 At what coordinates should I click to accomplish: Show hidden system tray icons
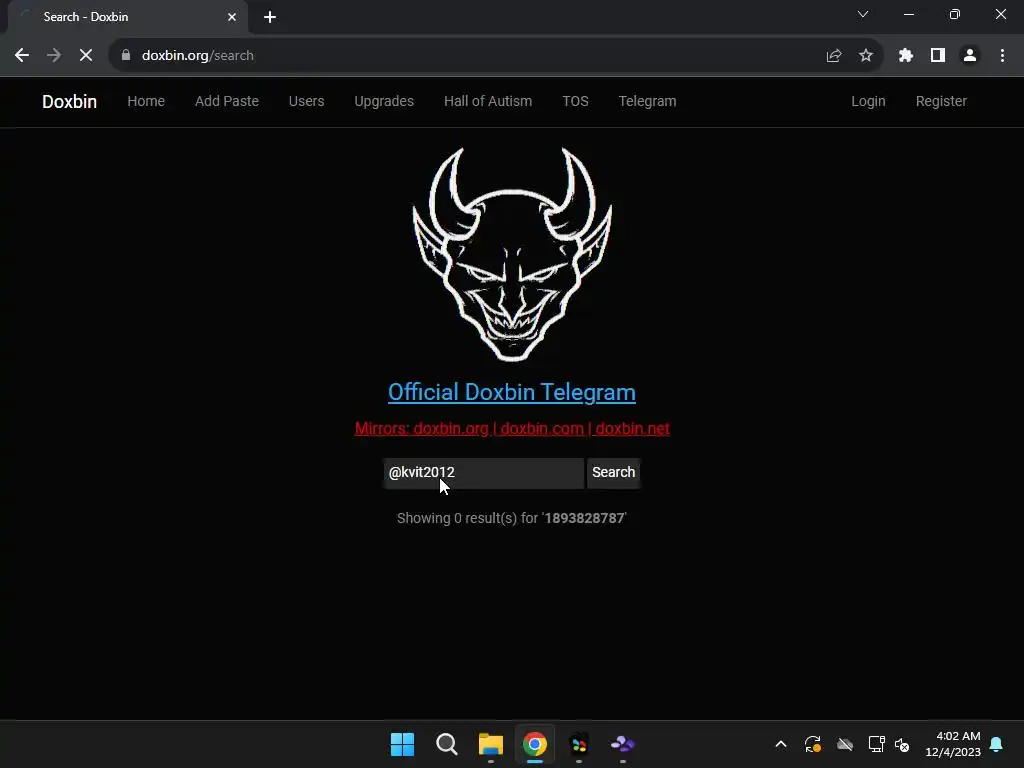click(780, 744)
